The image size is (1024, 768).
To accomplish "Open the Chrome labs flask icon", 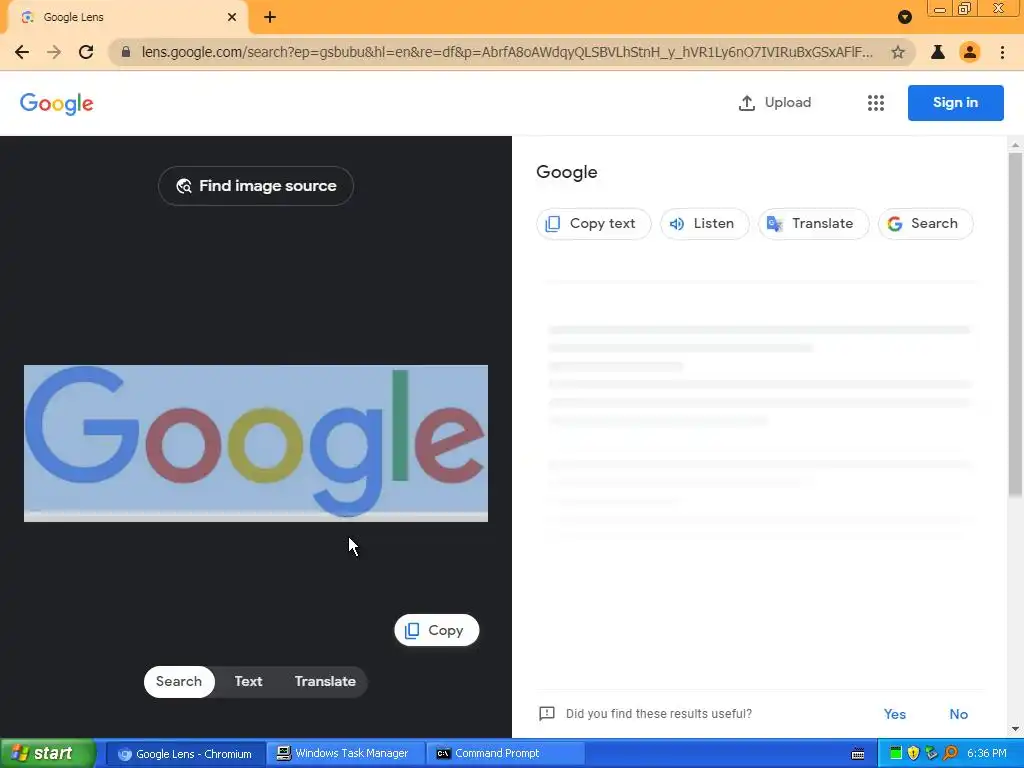I will pos(938,52).
